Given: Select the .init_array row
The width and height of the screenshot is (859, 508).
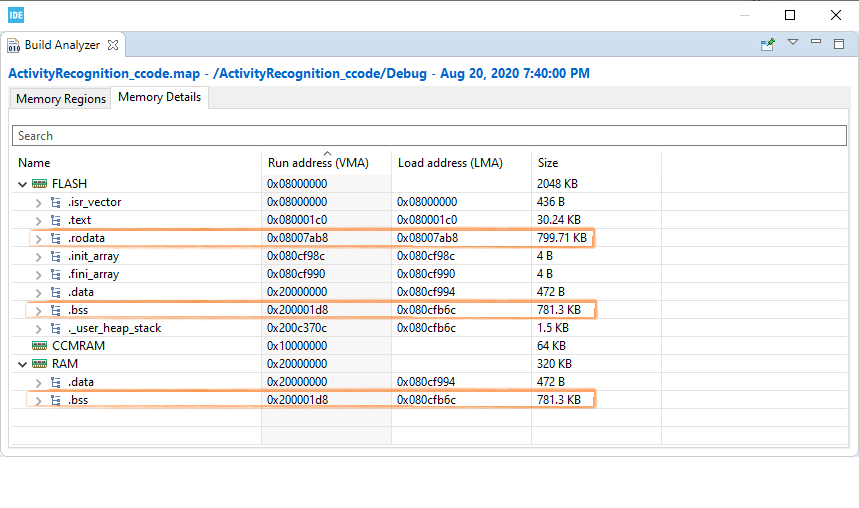Looking at the screenshot, I should click(93, 256).
